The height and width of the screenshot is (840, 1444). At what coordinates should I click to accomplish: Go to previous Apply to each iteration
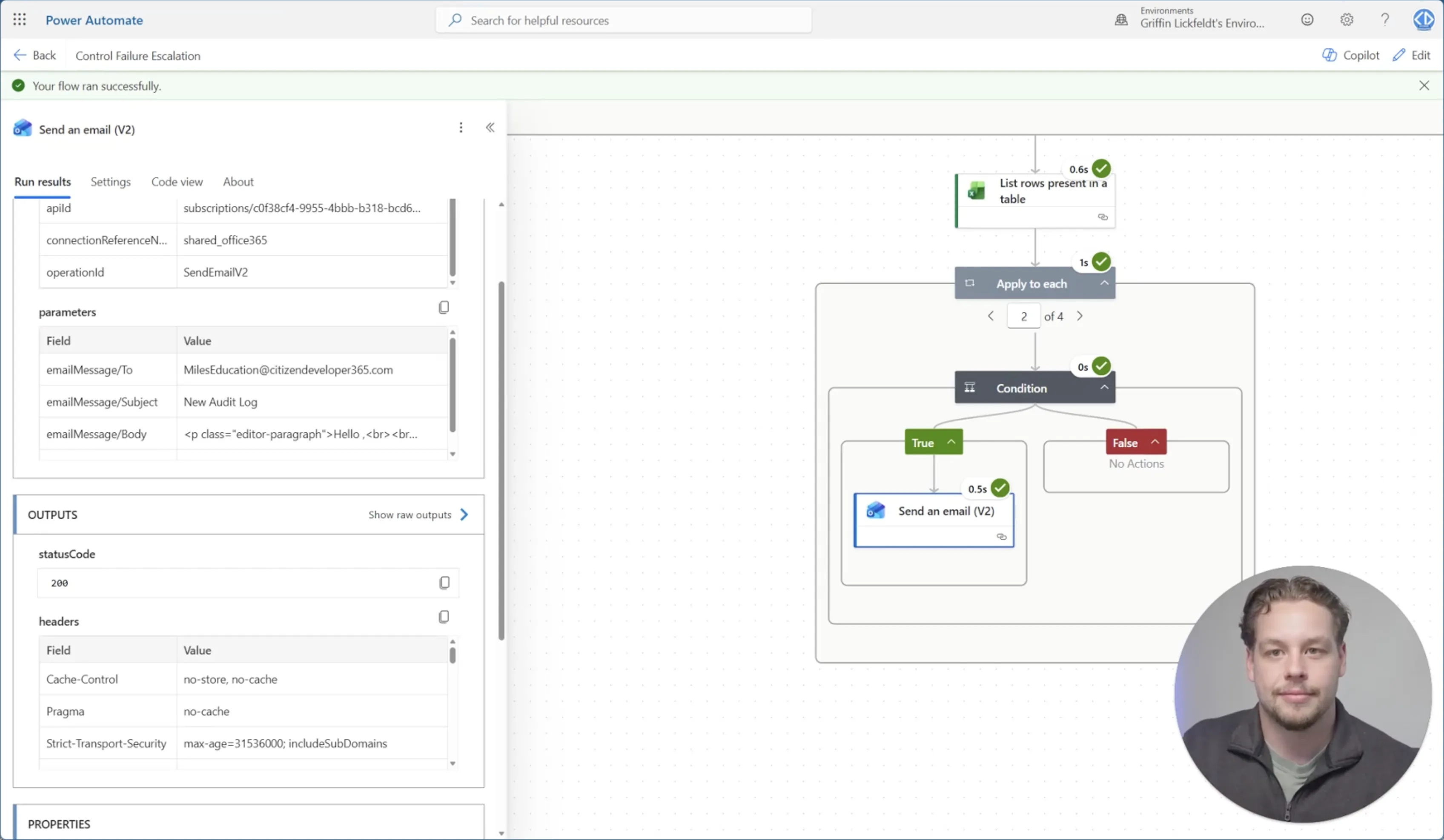[990, 316]
